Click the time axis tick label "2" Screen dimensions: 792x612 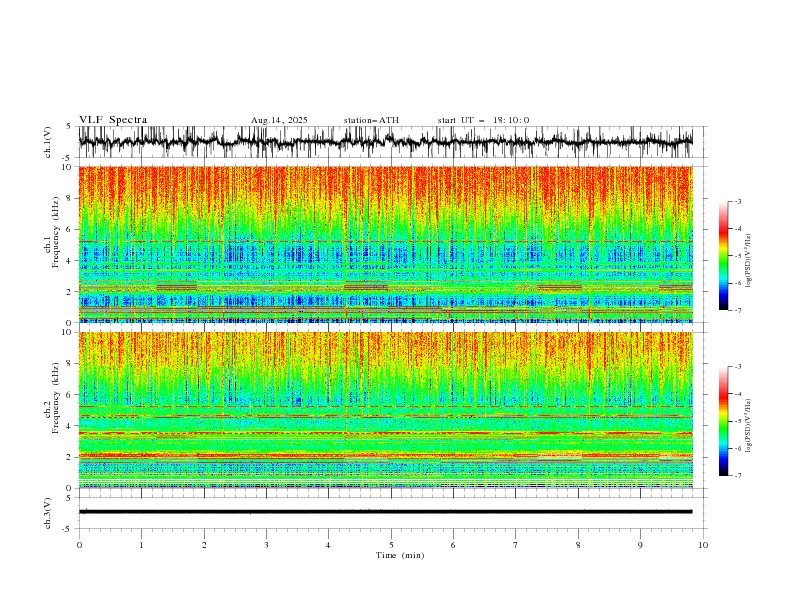coord(204,545)
